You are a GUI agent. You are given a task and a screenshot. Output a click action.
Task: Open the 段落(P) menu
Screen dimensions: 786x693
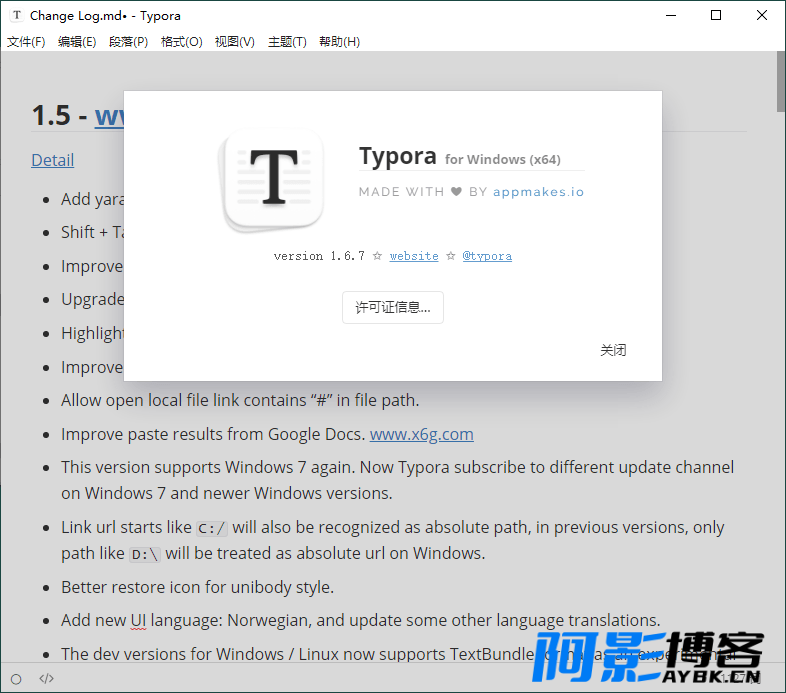(128, 42)
